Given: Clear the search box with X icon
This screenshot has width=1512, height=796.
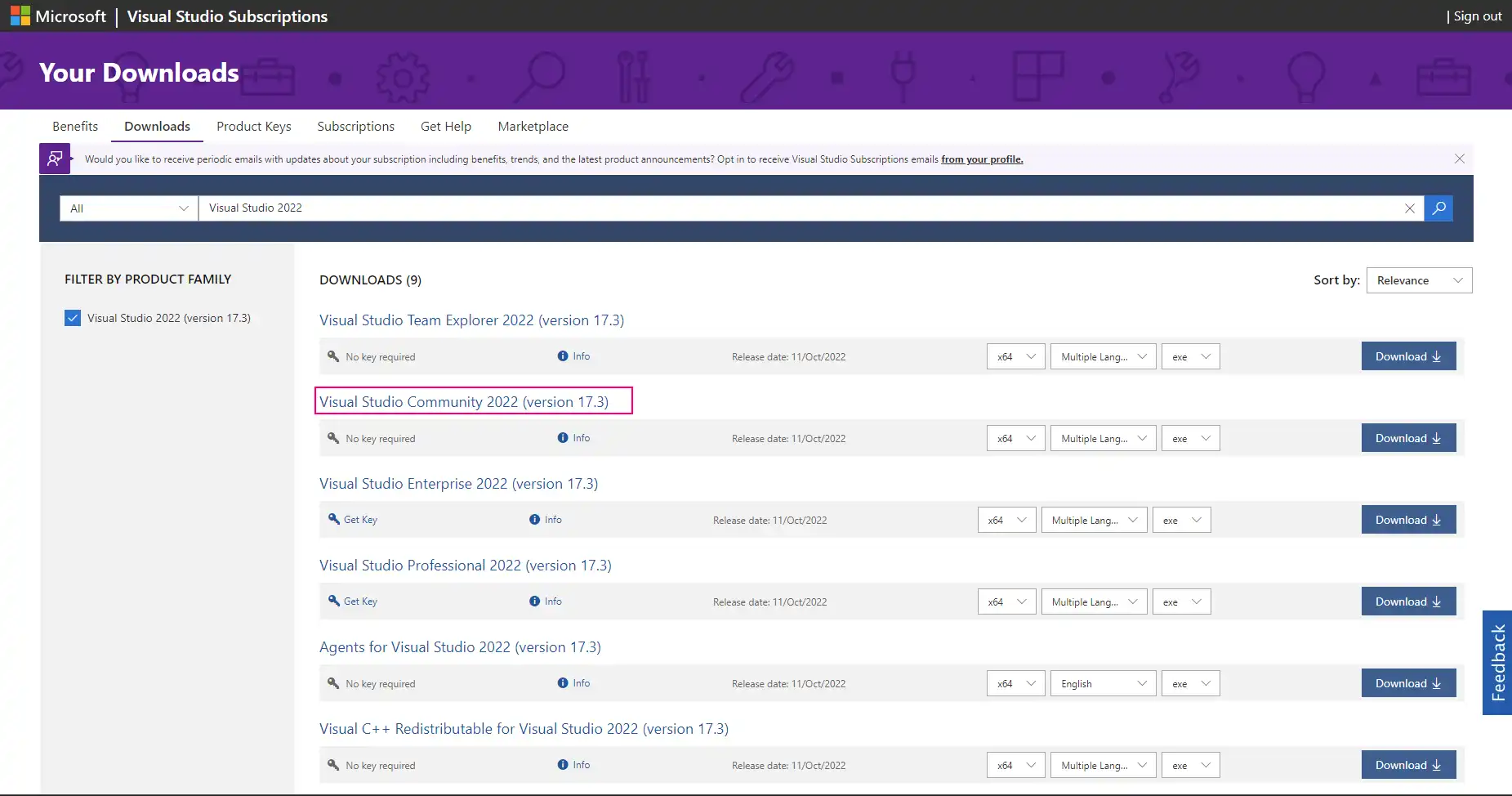Looking at the screenshot, I should [x=1410, y=208].
